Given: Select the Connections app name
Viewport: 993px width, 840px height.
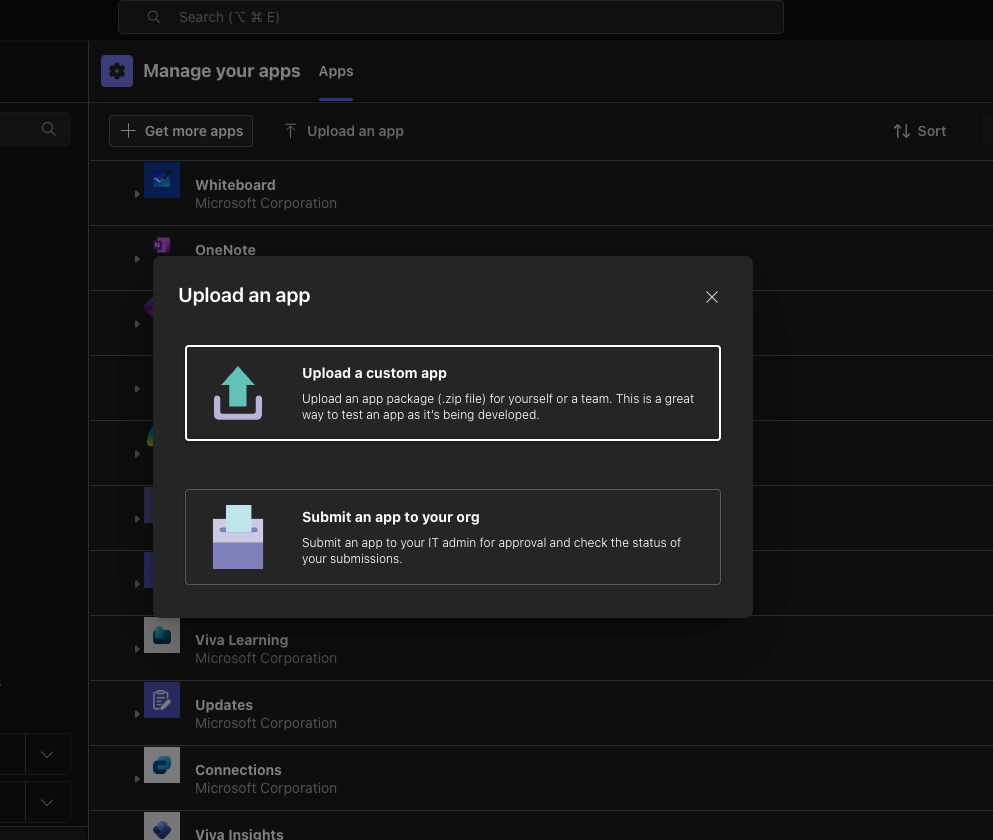Looking at the screenshot, I should pyautogui.click(x=238, y=770).
